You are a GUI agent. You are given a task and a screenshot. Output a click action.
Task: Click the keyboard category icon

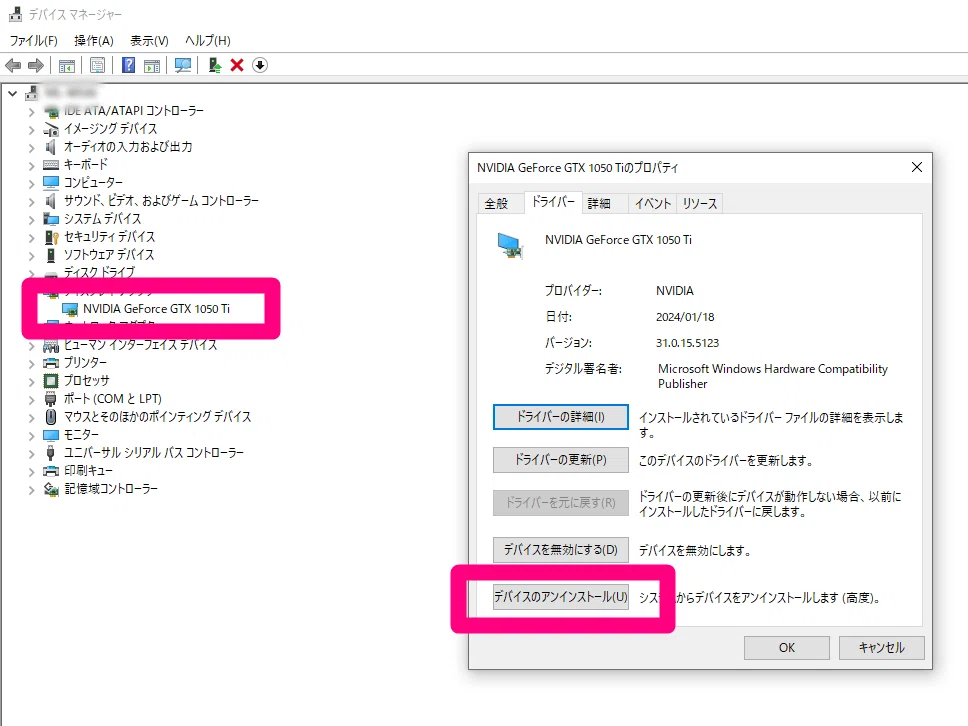pos(51,165)
